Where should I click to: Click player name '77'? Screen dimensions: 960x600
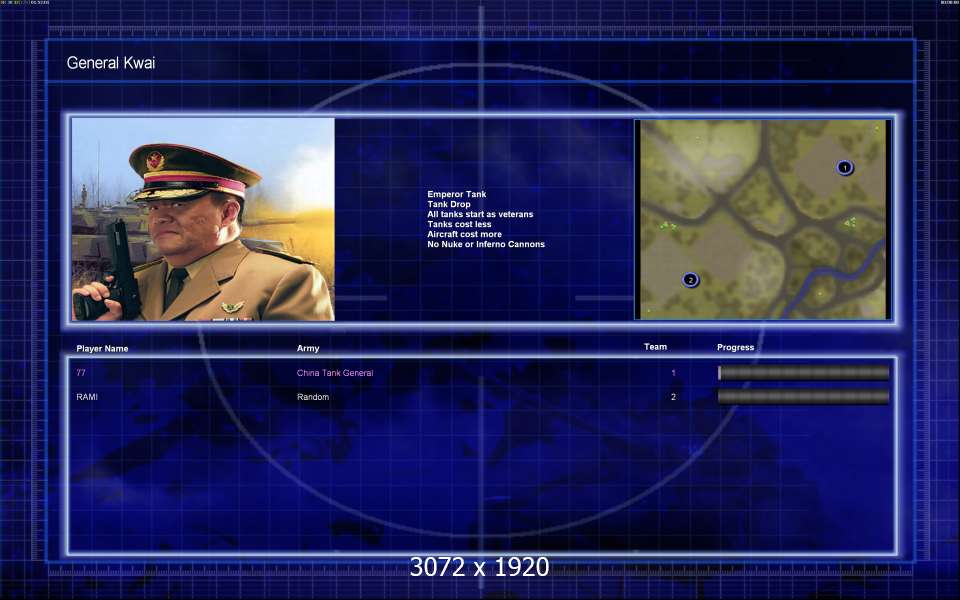click(81, 372)
